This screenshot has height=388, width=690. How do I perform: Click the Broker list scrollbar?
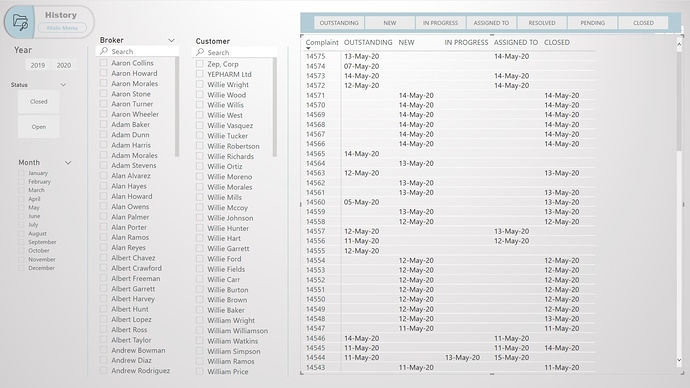click(177, 107)
